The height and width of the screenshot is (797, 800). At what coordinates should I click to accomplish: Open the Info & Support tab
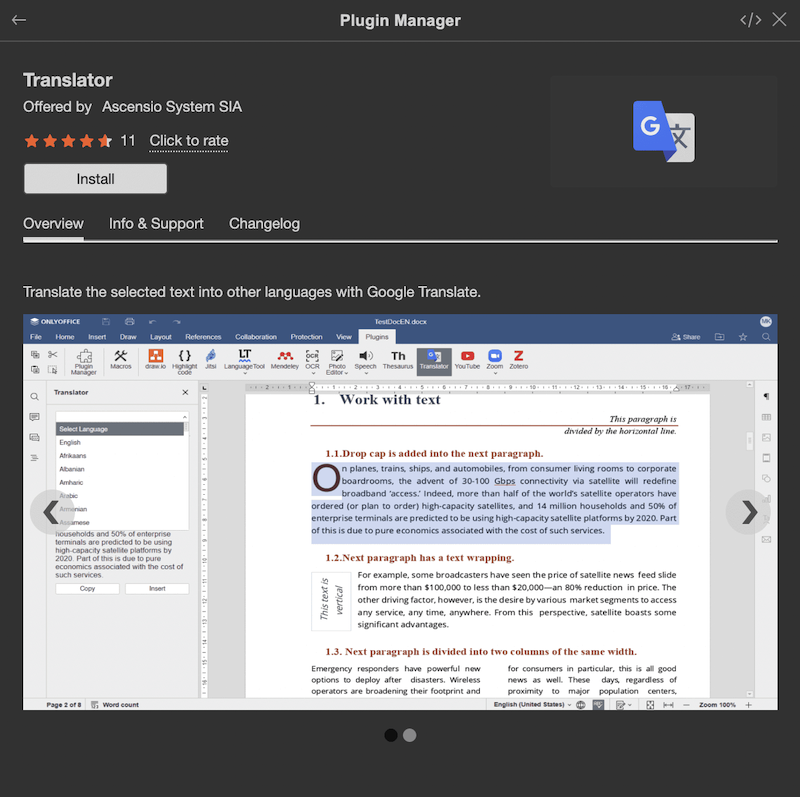(x=156, y=224)
